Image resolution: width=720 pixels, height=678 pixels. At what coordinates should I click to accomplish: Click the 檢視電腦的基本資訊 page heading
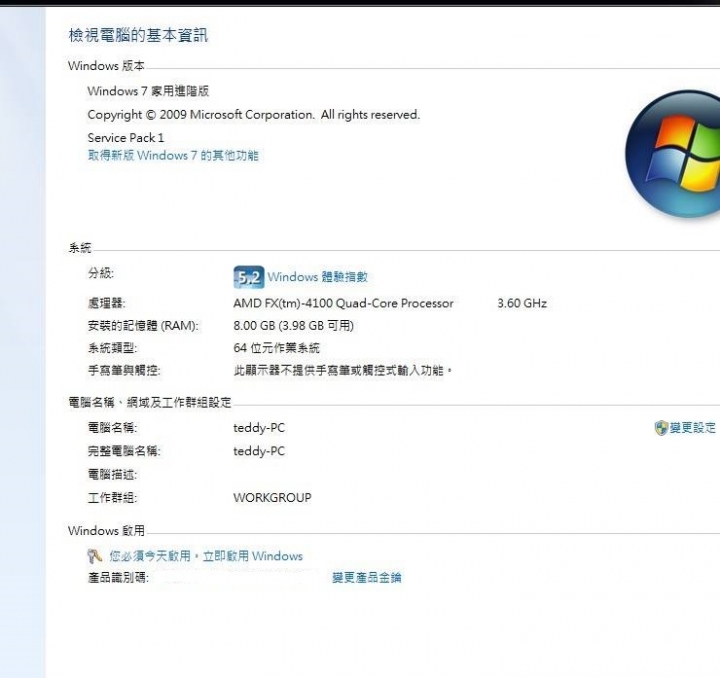[x=138, y=35]
